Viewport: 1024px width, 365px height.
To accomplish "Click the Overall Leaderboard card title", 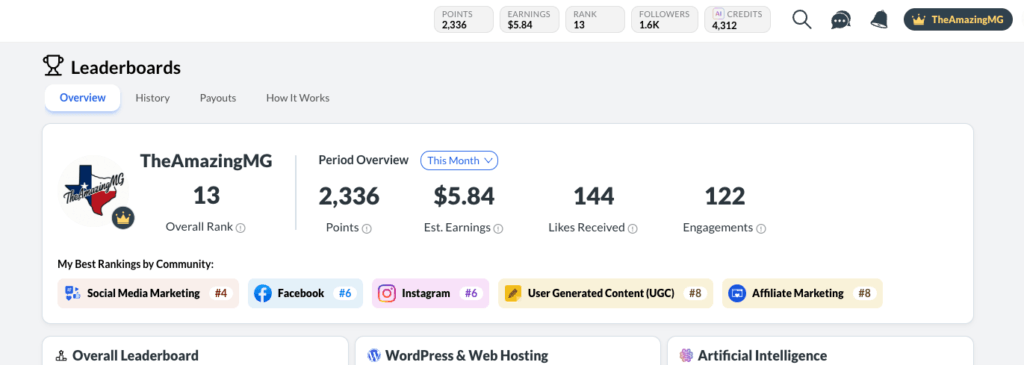I will (135, 356).
